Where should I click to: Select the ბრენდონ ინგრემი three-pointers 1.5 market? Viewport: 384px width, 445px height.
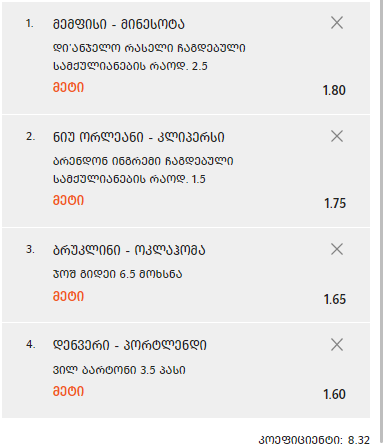[143, 170]
